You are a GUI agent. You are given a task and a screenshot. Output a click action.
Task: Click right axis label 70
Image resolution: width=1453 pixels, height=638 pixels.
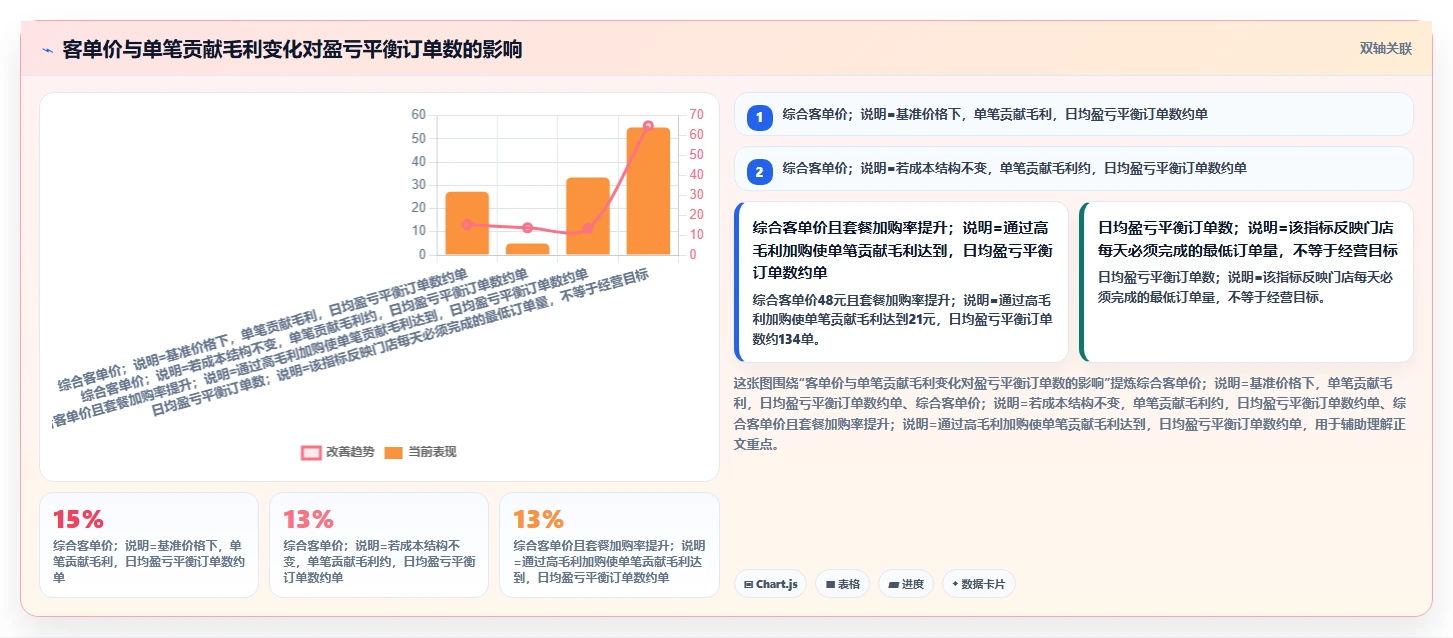pos(697,114)
